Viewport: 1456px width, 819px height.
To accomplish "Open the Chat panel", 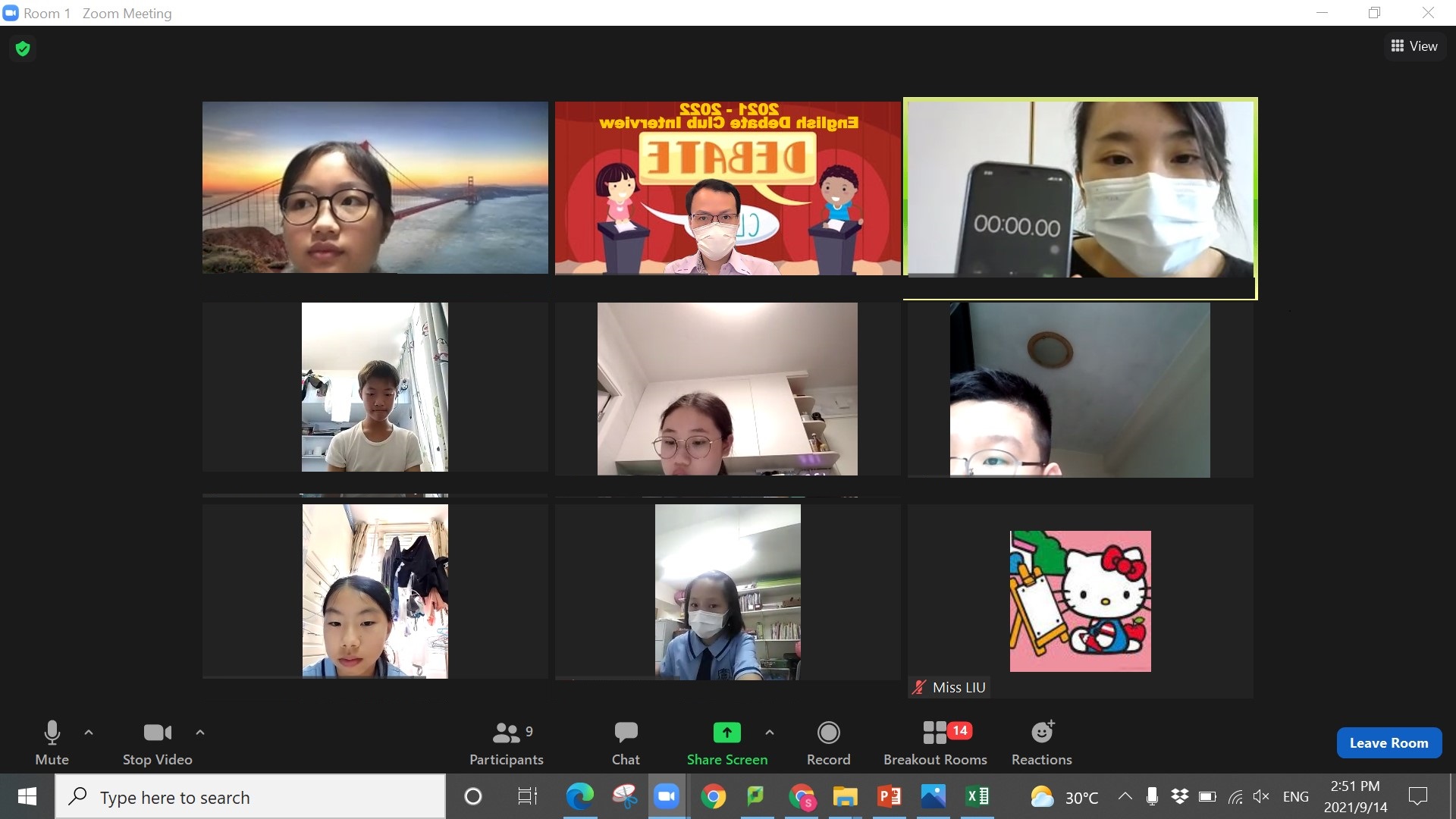I will tap(626, 742).
